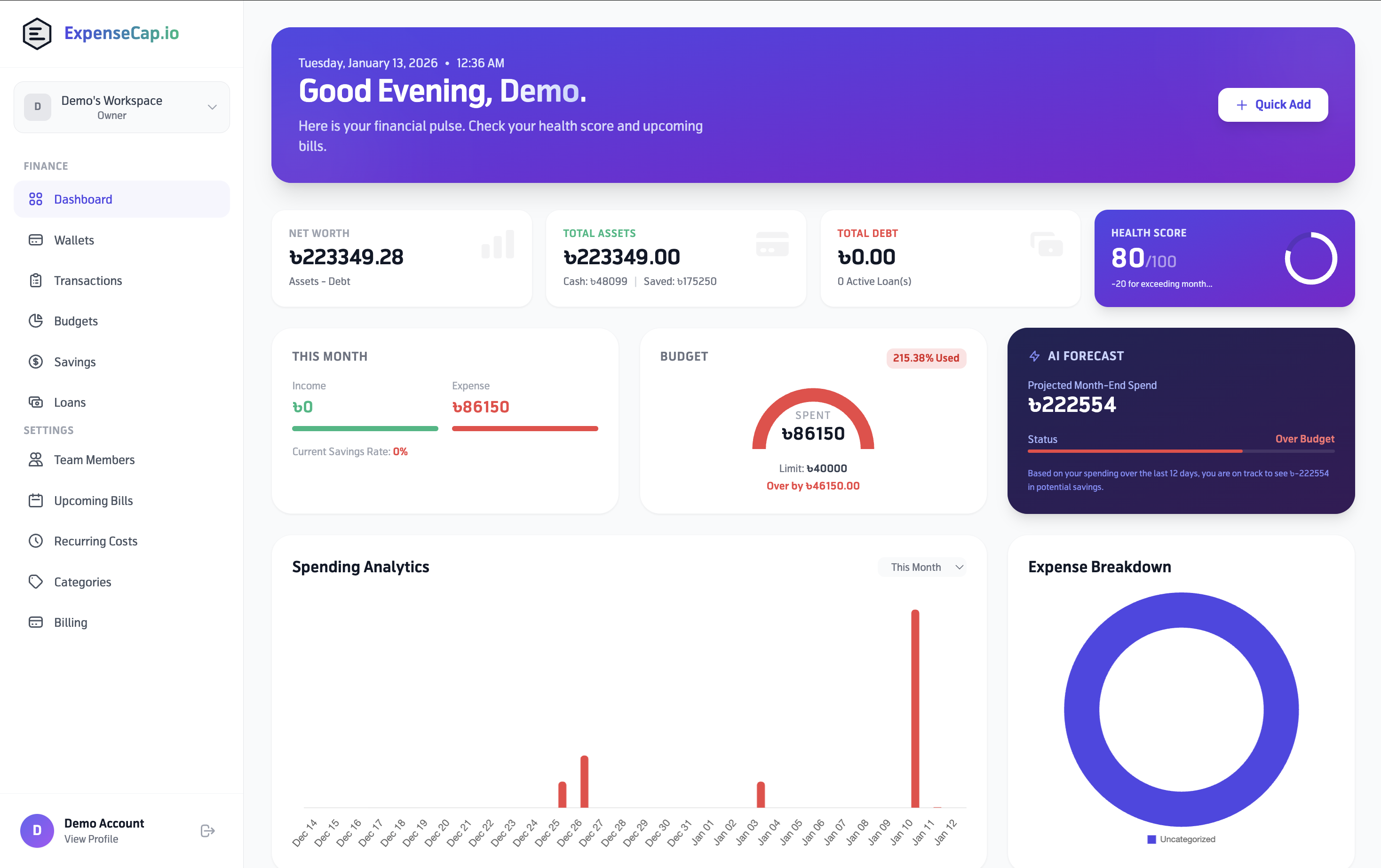
Task: Select Dashboard in the Finance sidebar
Action: pyautogui.click(x=83, y=199)
